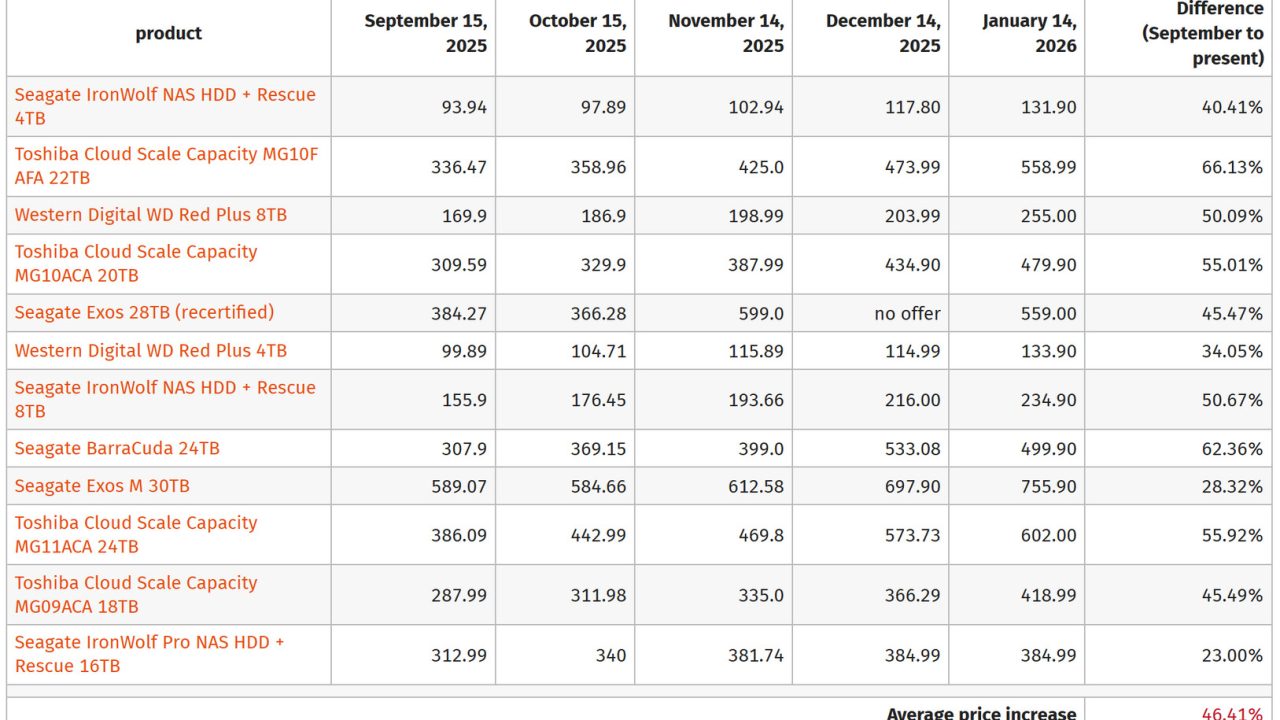Open the Seagate Exos M 30TB link
Screen dimensions: 1280x720
(102, 486)
